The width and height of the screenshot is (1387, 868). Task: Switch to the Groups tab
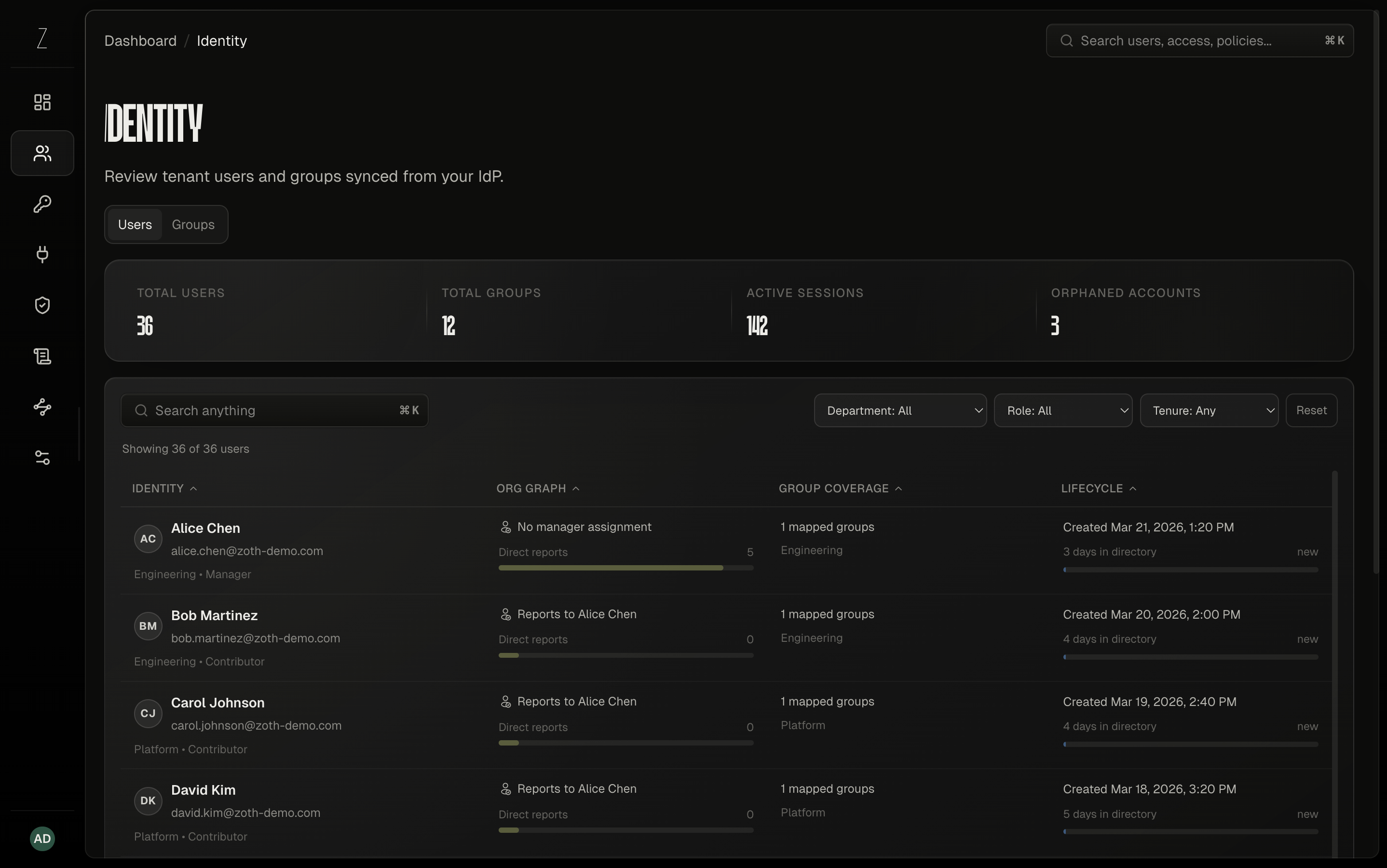click(x=193, y=224)
